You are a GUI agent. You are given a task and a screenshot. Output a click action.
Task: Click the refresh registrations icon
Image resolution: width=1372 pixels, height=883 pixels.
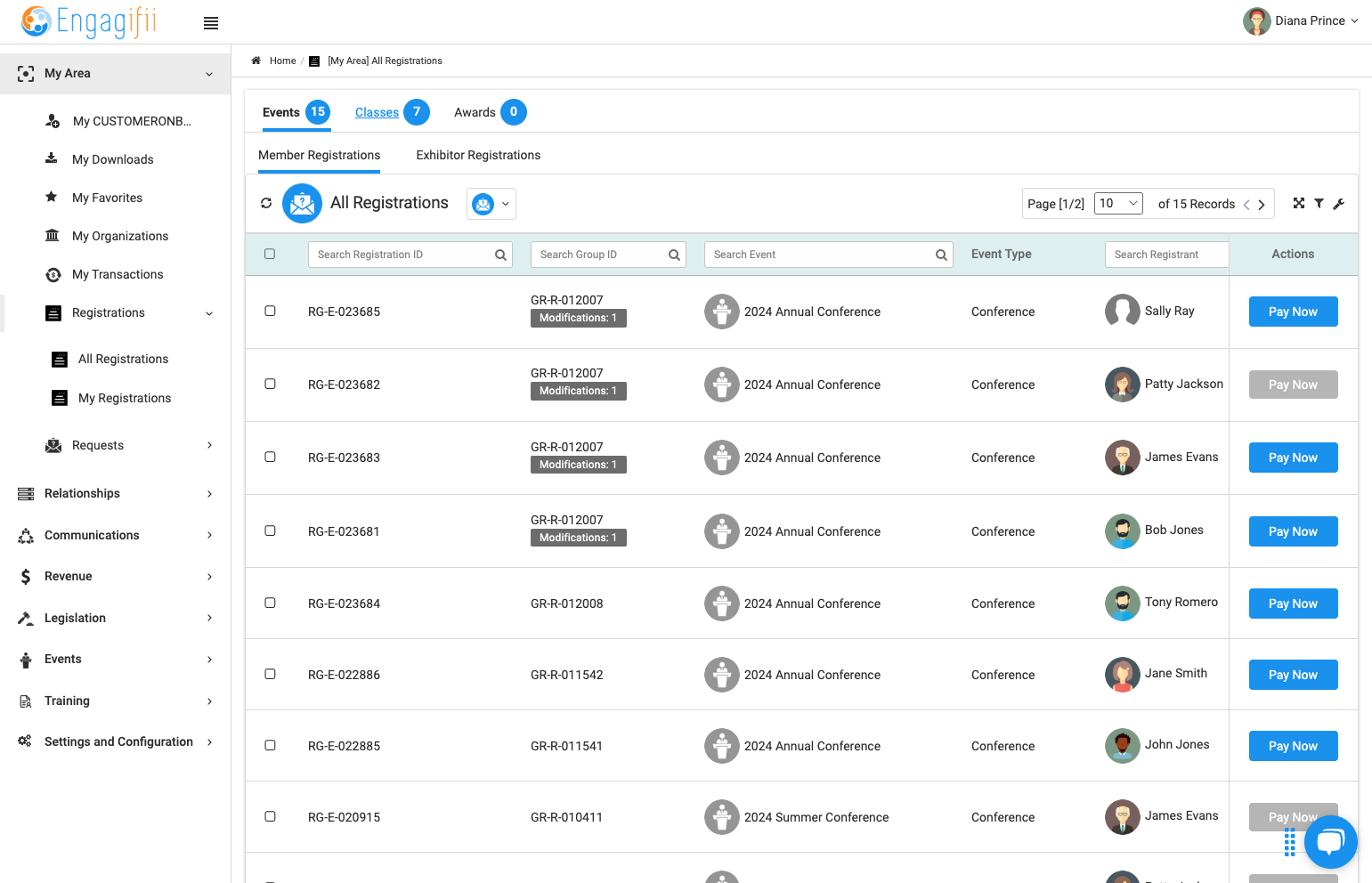pyautogui.click(x=266, y=203)
